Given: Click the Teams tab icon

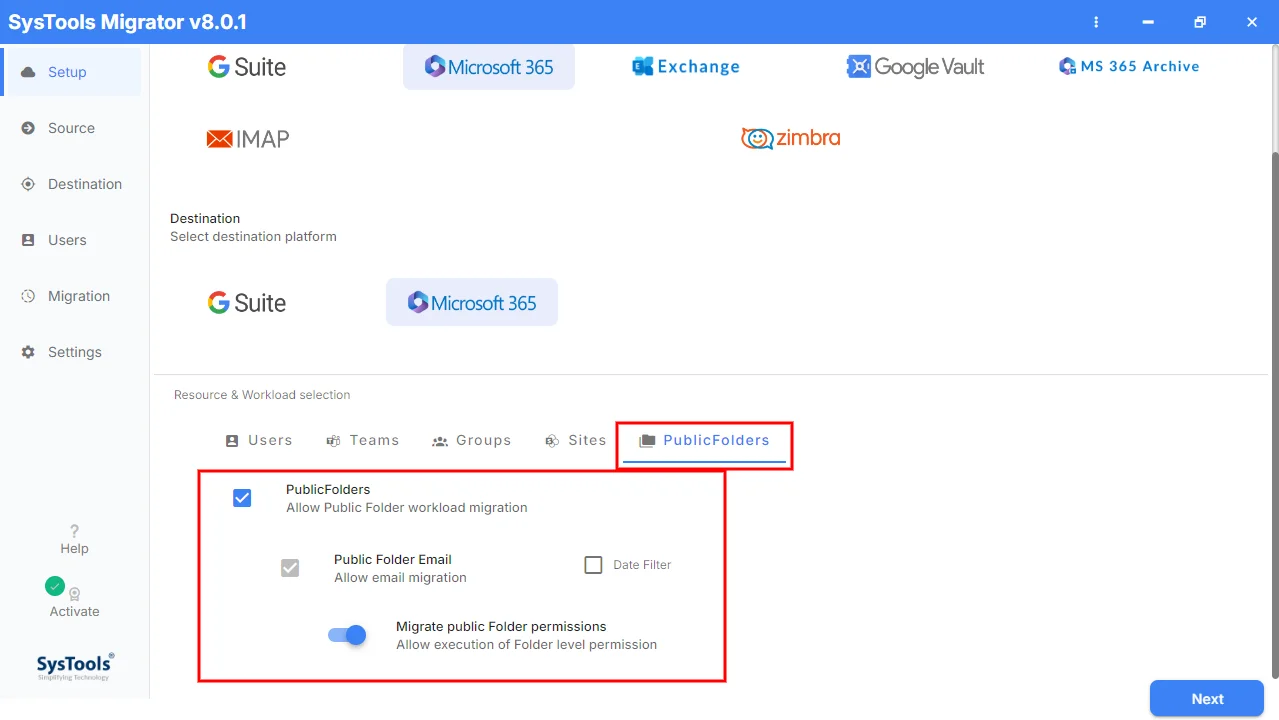Looking at the screenshot, I should pyautogui.click(x=333, y=441).
